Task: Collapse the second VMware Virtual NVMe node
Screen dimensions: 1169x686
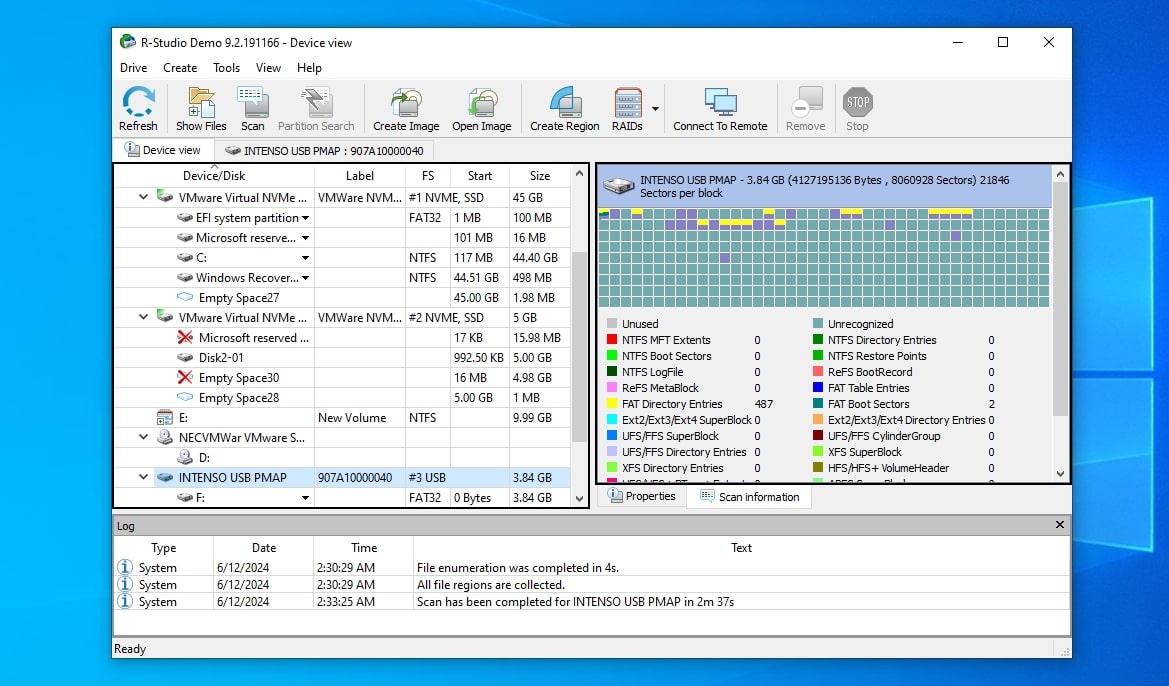Action: (143, 318)
